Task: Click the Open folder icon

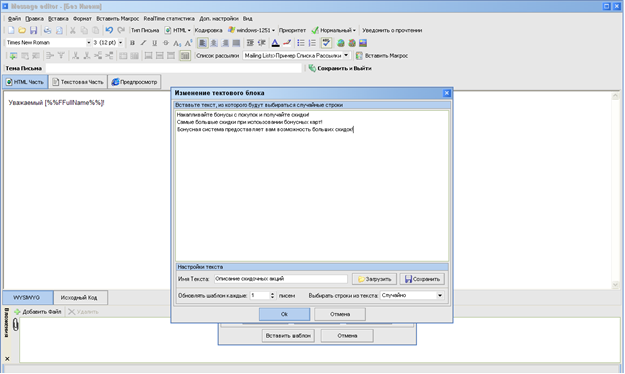Action: click(x=22, y=30)
